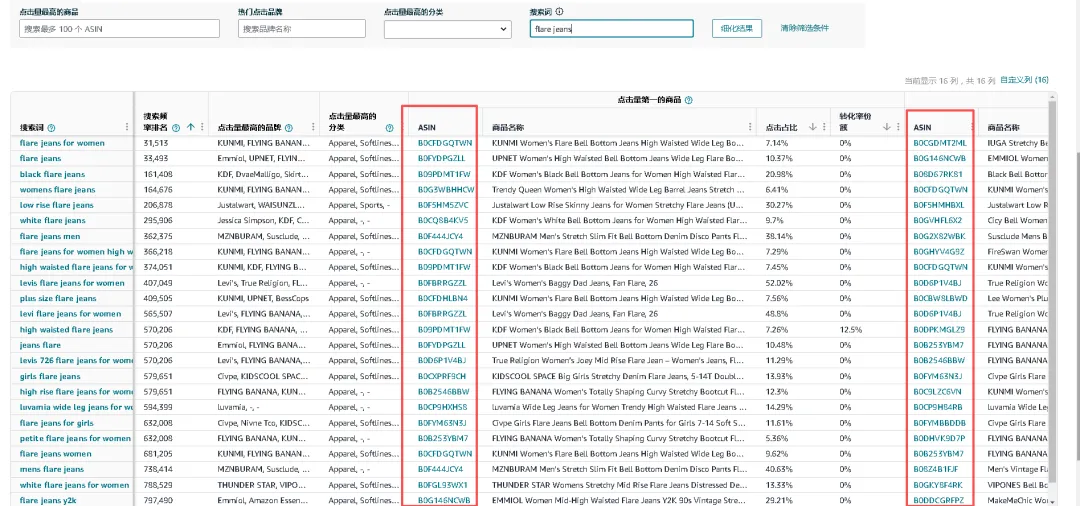Image resolution: width=1080 pixels, height=506 pixels.
Task: Open ASIN link B0CBW8LBWD
Action: pyautogui.click(x=941, y=298)
